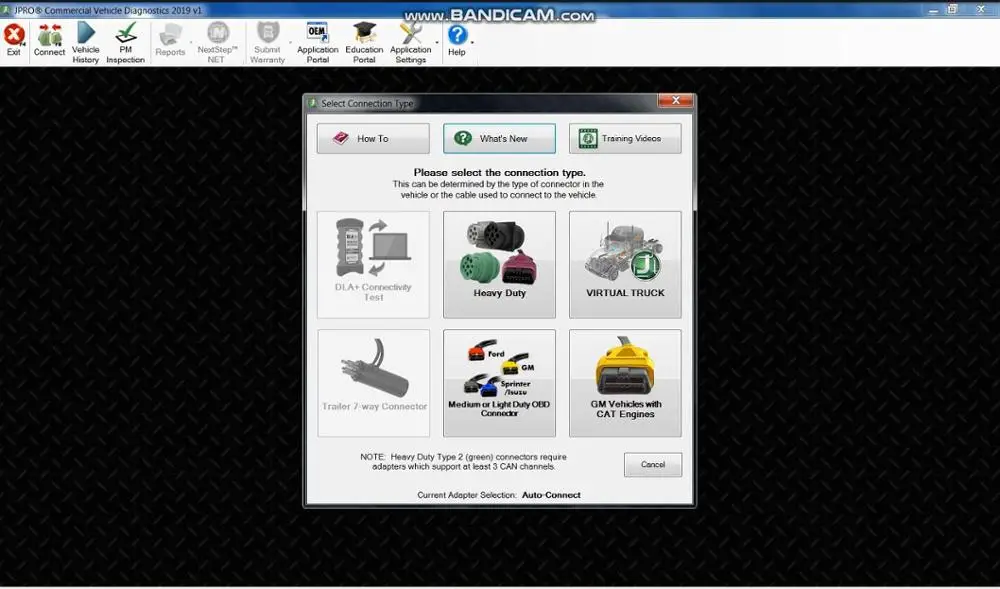Click the Exit toolbar icon

click(14, 41)
